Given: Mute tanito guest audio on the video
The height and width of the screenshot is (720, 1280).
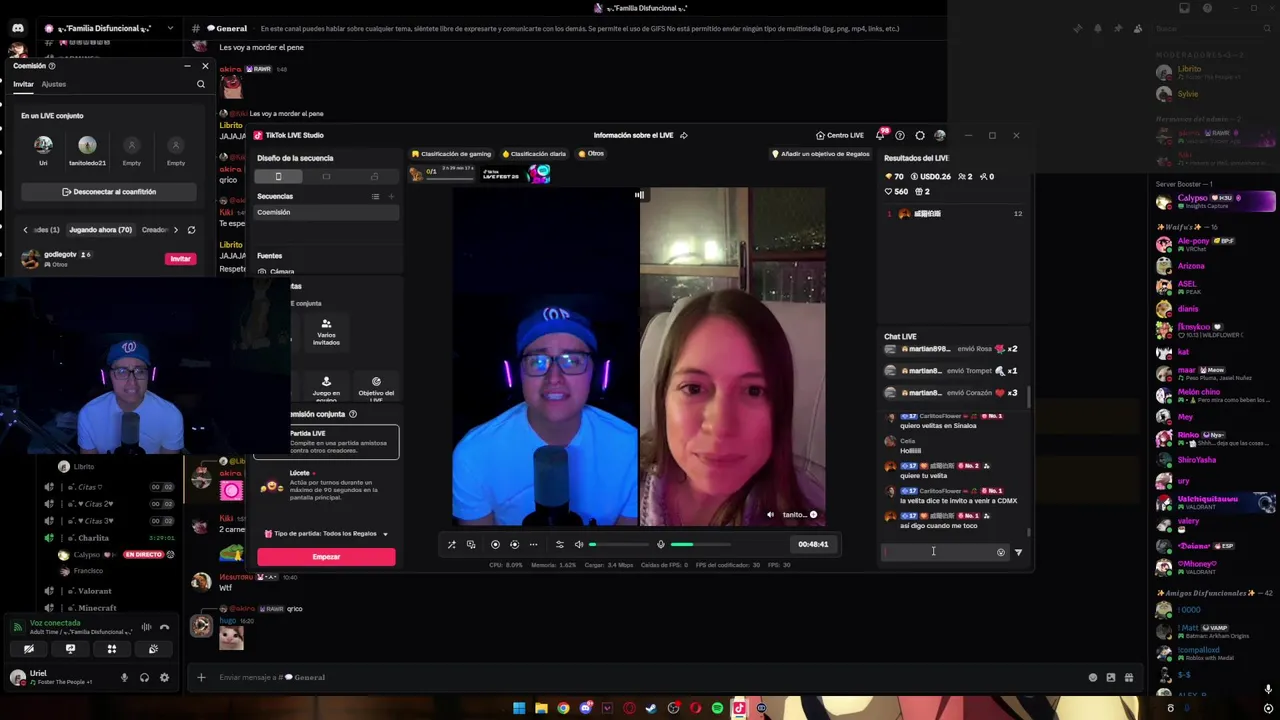Looking at the screenshot, I should click(x=770, y=514).
